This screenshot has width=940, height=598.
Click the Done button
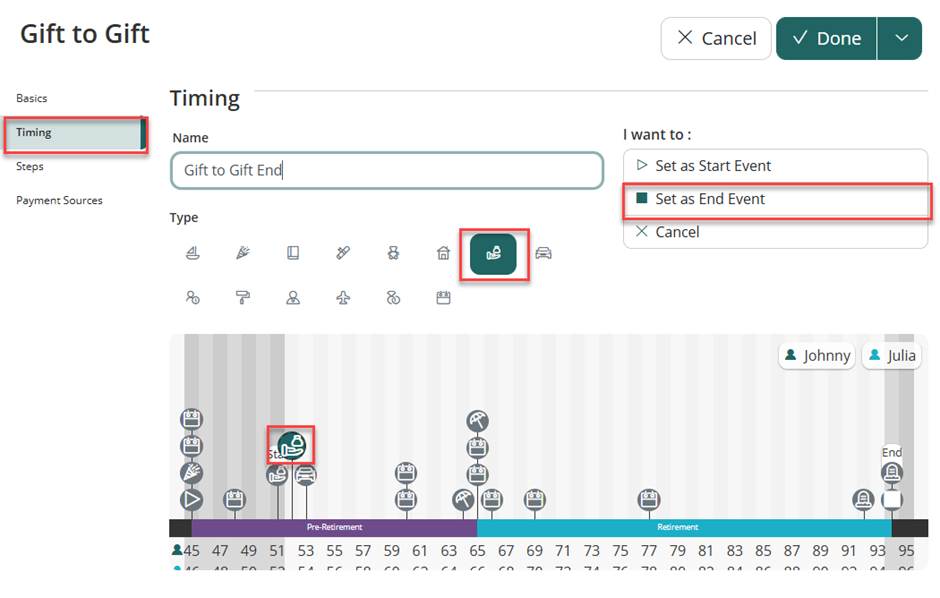click(x=826, y=38)
